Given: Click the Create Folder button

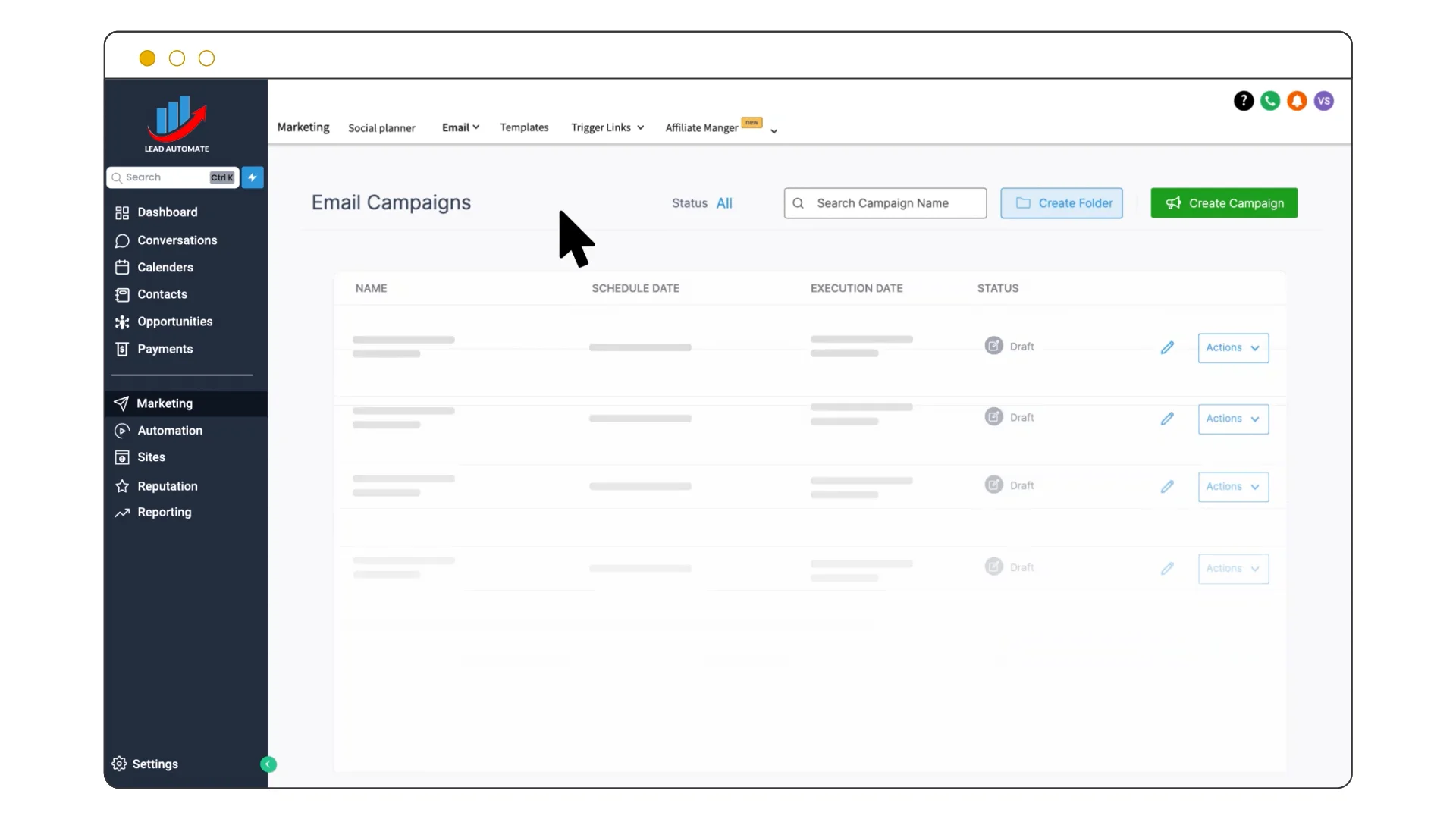Looking at the screenshot, I should click(1062, 203).
